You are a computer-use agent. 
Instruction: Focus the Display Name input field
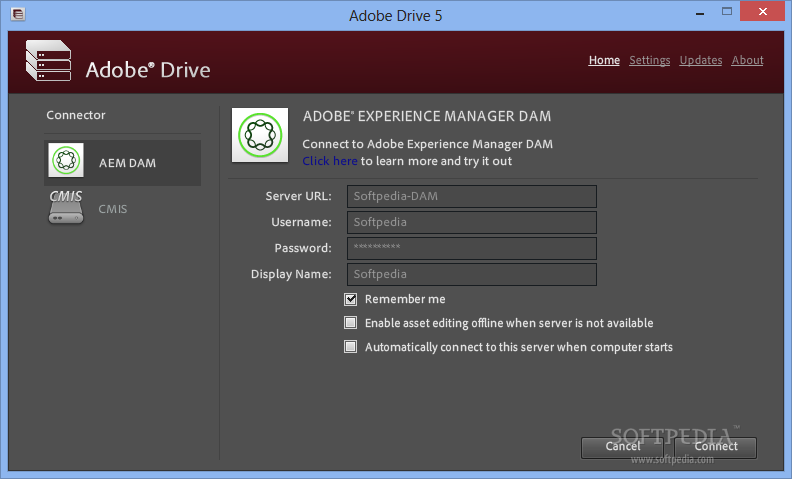[x=472, y=274]
